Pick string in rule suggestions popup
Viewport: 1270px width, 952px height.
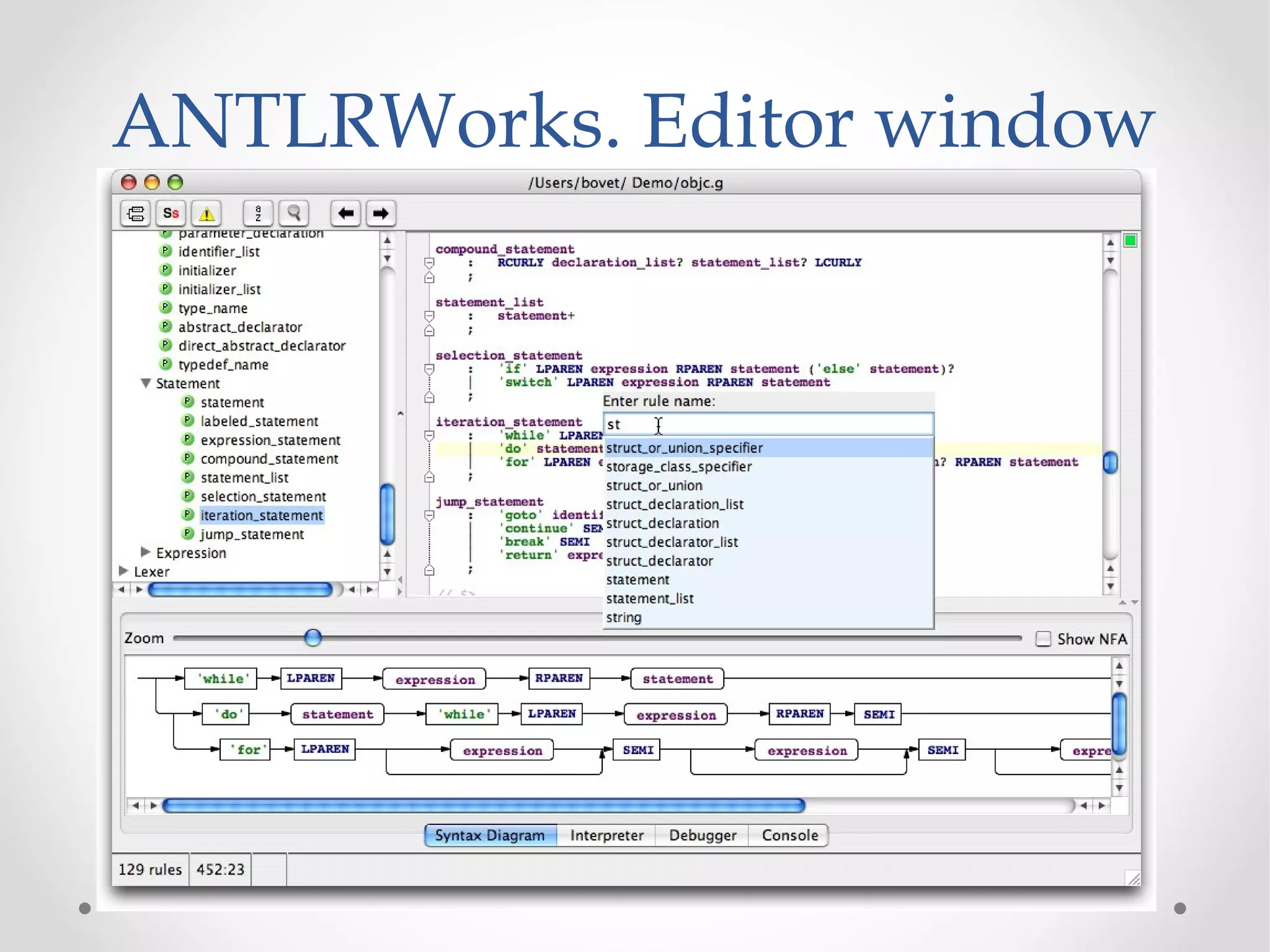click(x=768, y=618)
